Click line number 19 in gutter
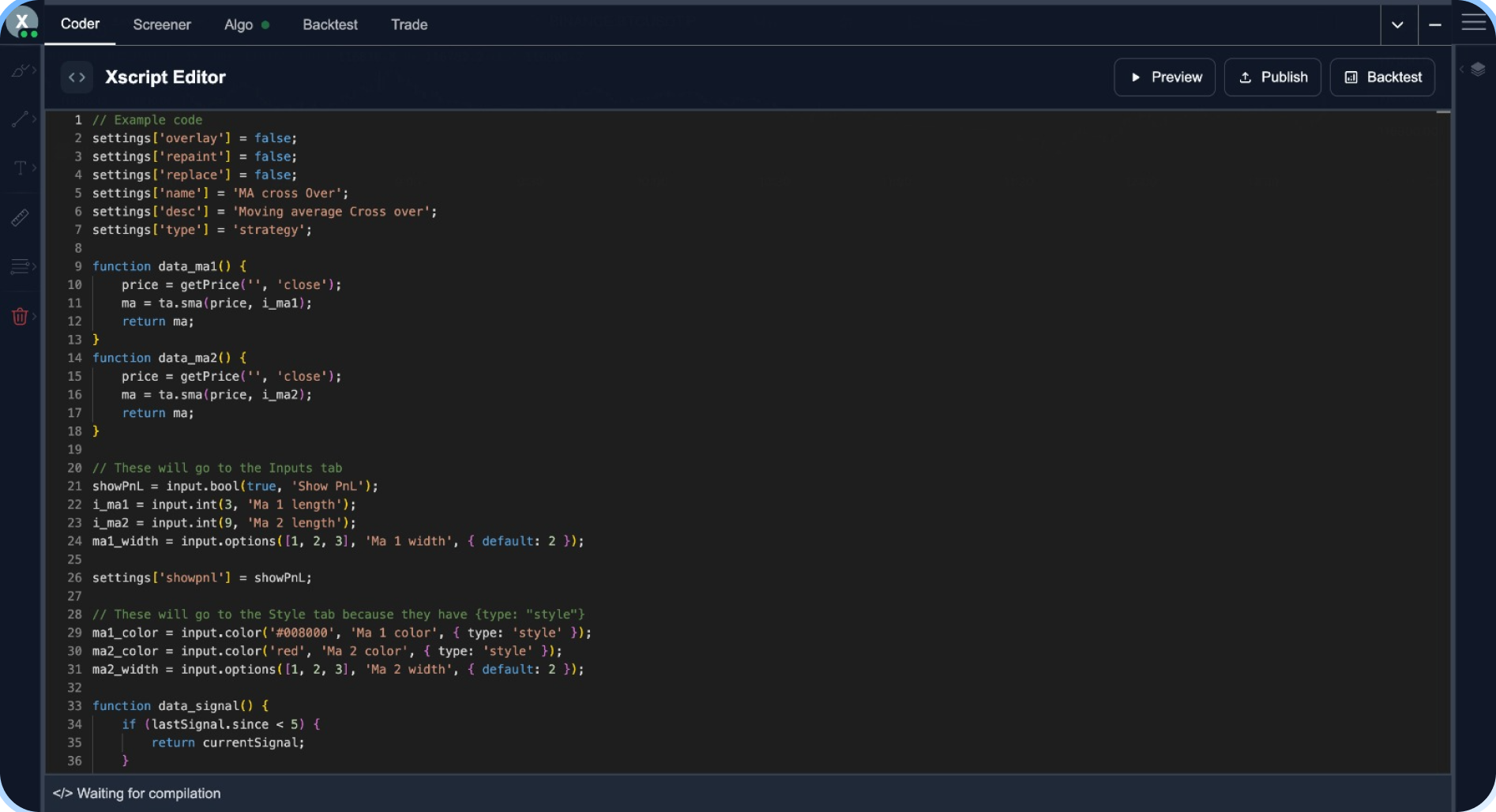This screenshot has width=1496, height=812. coord(74,449)
